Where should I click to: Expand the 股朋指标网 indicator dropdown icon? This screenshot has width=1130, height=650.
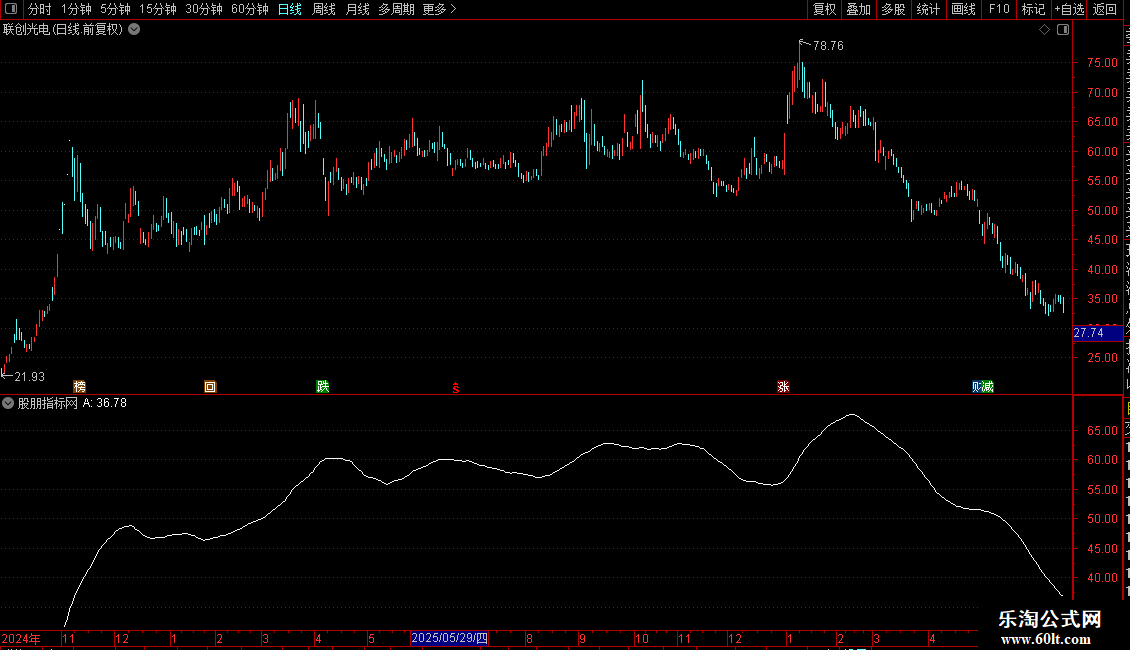[8, 404]
